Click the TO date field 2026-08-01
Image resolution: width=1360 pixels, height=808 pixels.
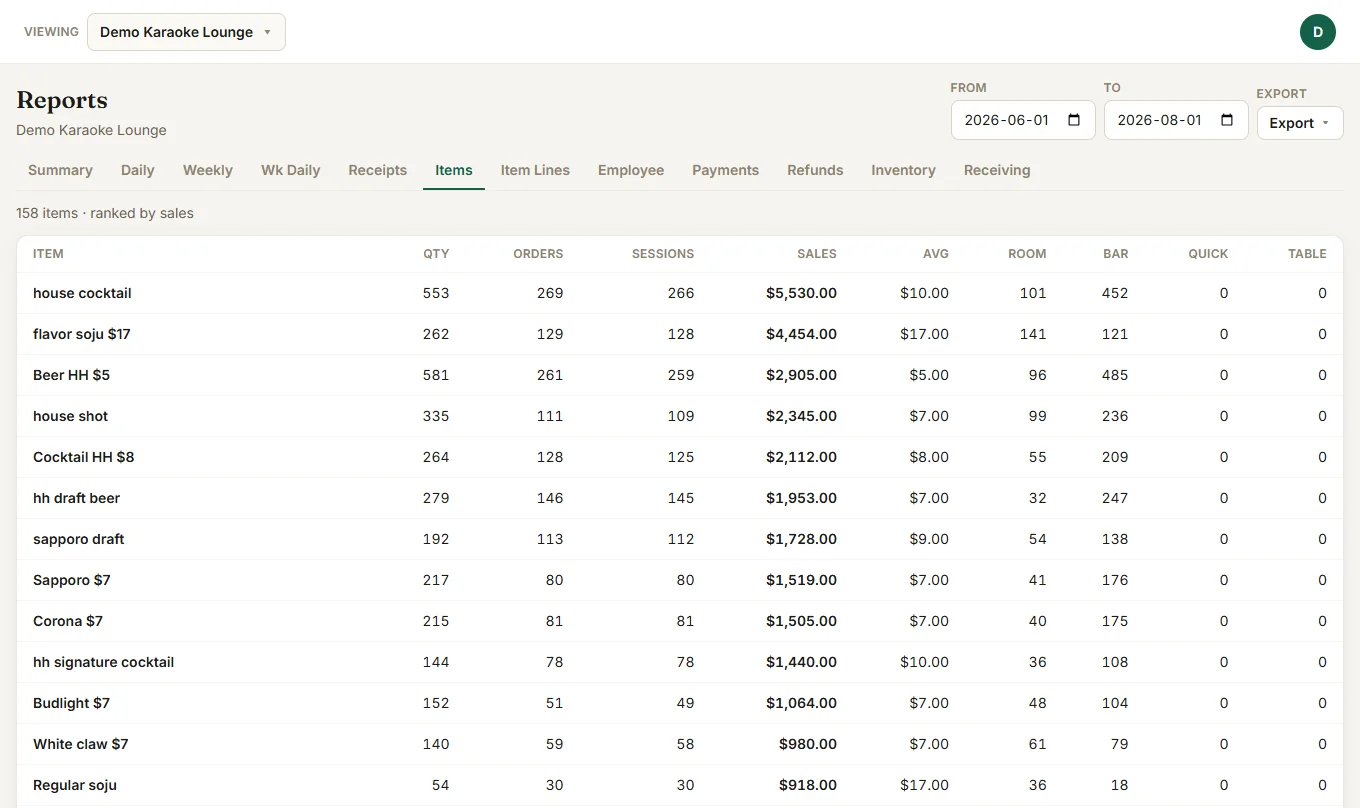(1176, 120)
